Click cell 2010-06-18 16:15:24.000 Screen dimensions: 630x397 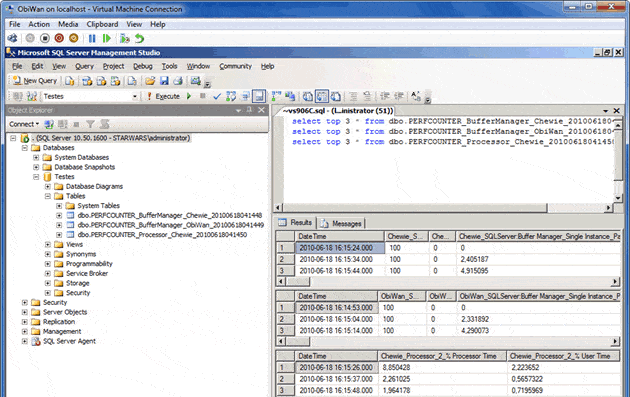click(340, 248)
